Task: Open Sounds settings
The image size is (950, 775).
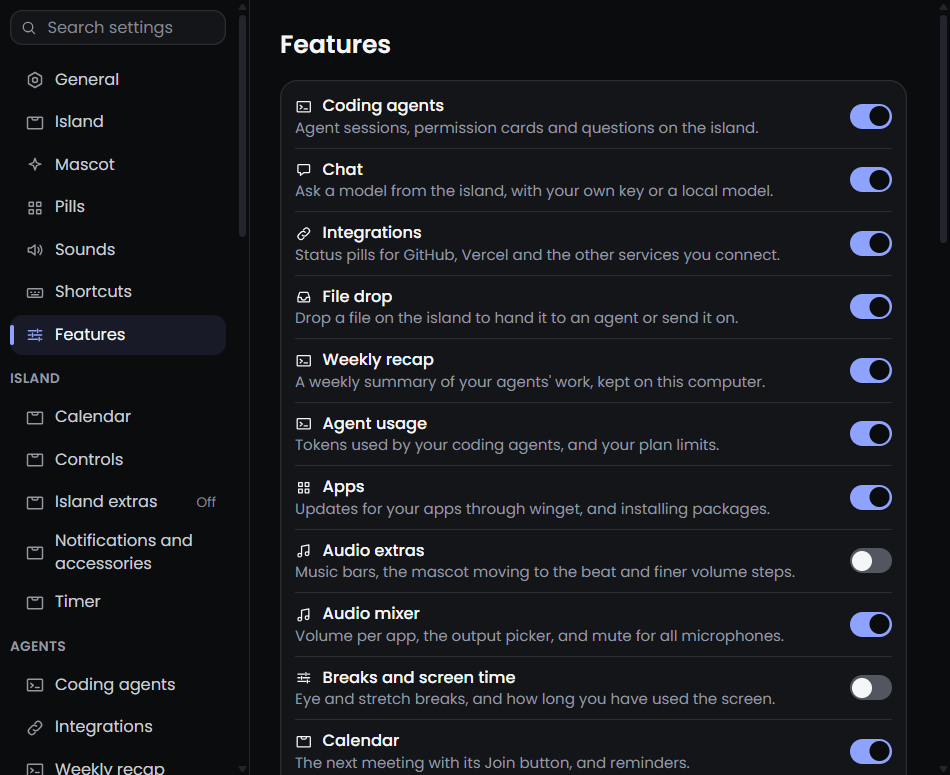Action: (118, 250)
